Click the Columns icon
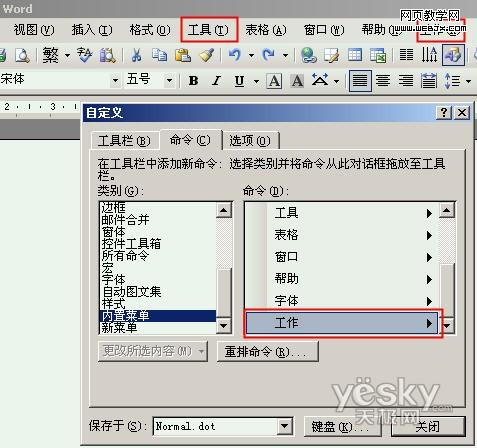 coord(406,55)
